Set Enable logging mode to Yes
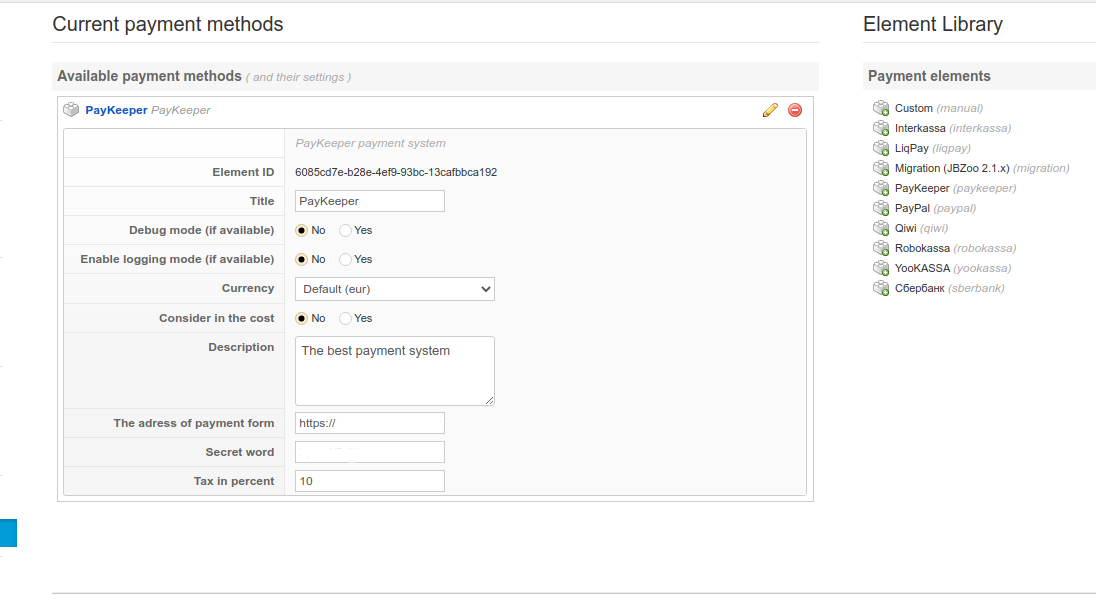Image resolution: width=1096 pixels, height=613 pixels. coord(345,259)
